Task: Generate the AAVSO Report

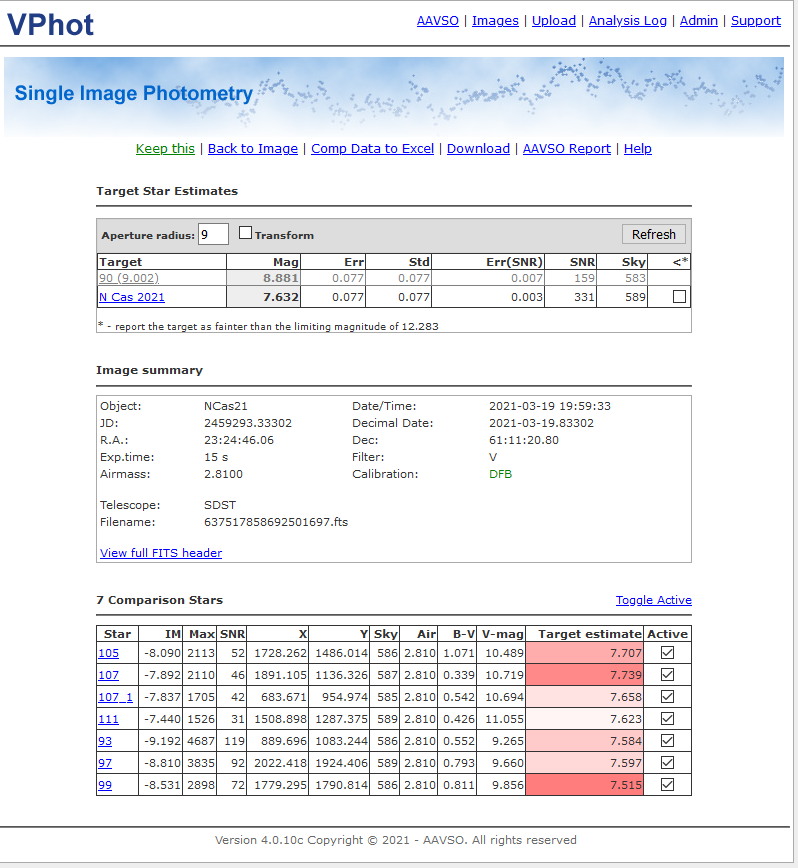Action: point(566,148)
